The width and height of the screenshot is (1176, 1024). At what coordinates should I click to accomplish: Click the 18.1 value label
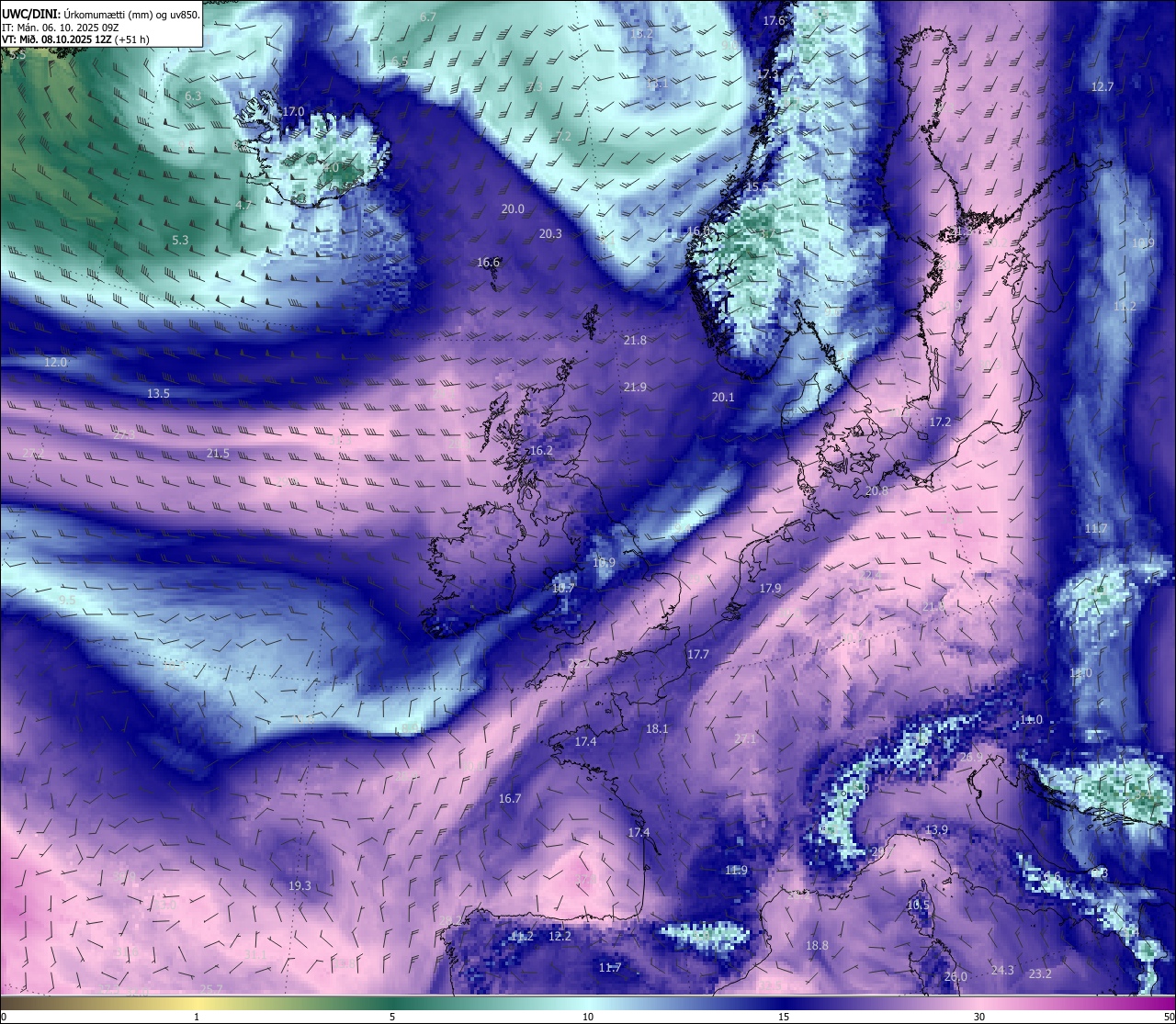coord(657,728)
